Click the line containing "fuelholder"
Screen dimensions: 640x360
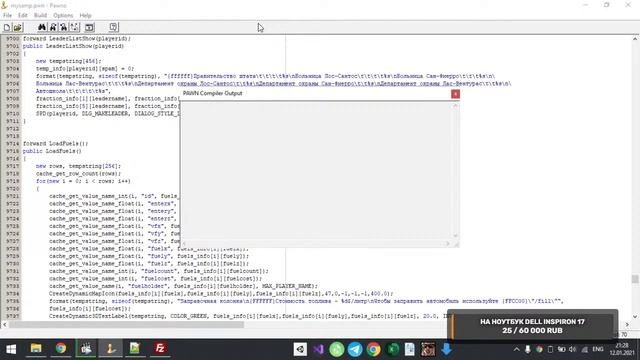[x=183, y=286]
